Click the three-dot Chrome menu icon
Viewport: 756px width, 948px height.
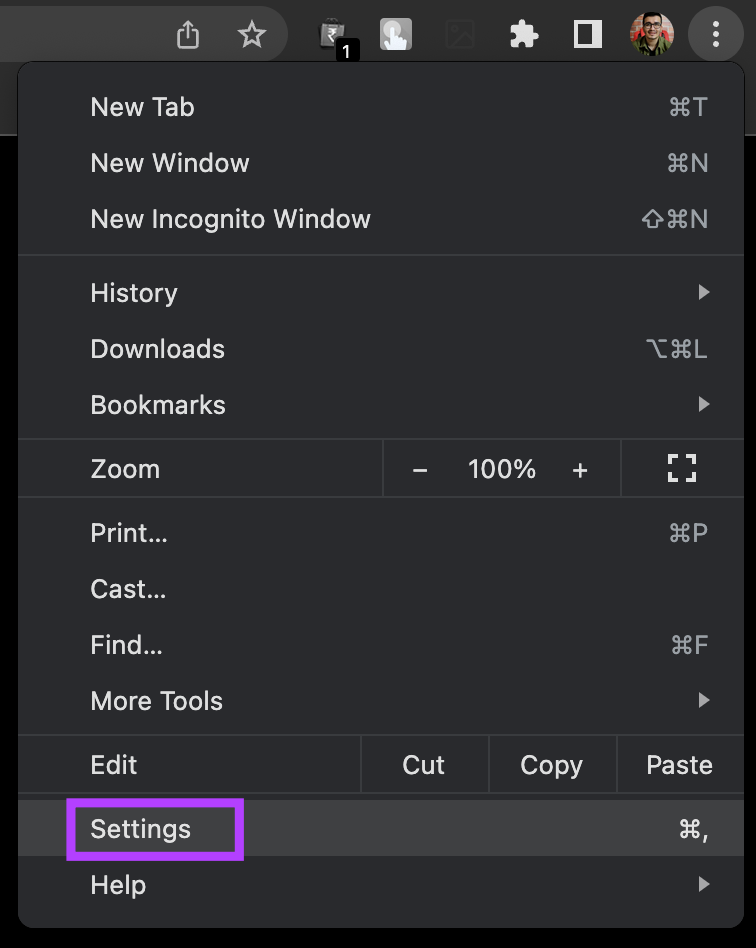point(715,33)
